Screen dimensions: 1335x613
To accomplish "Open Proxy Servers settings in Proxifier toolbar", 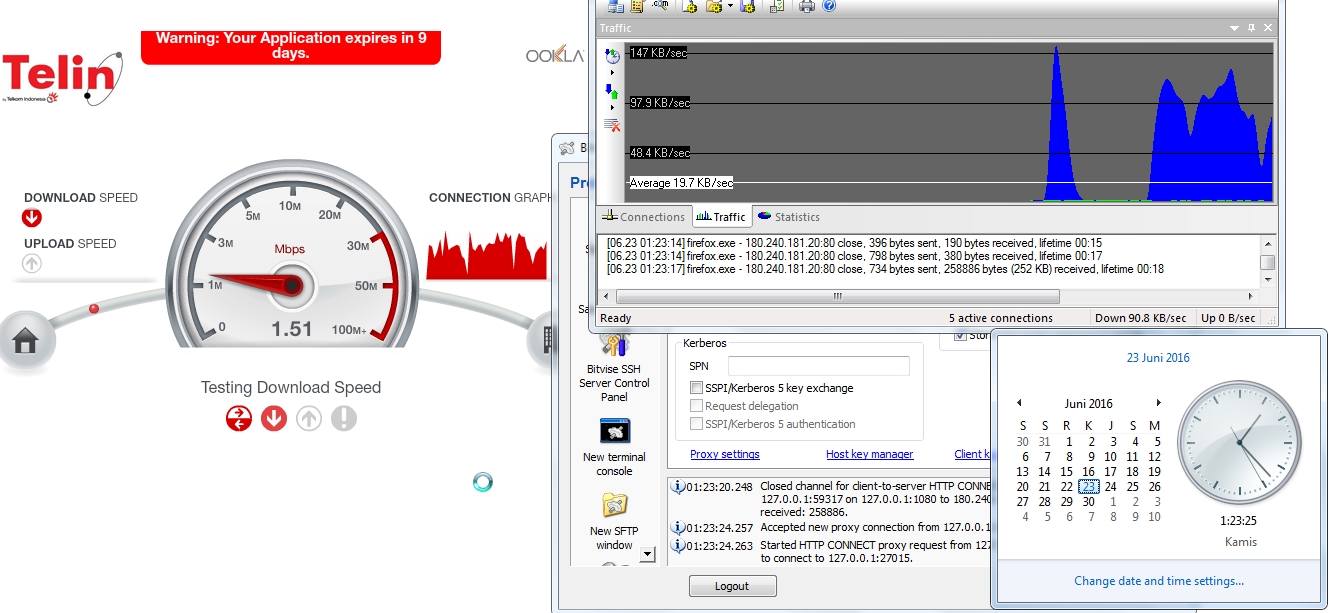I will (616, 6).
